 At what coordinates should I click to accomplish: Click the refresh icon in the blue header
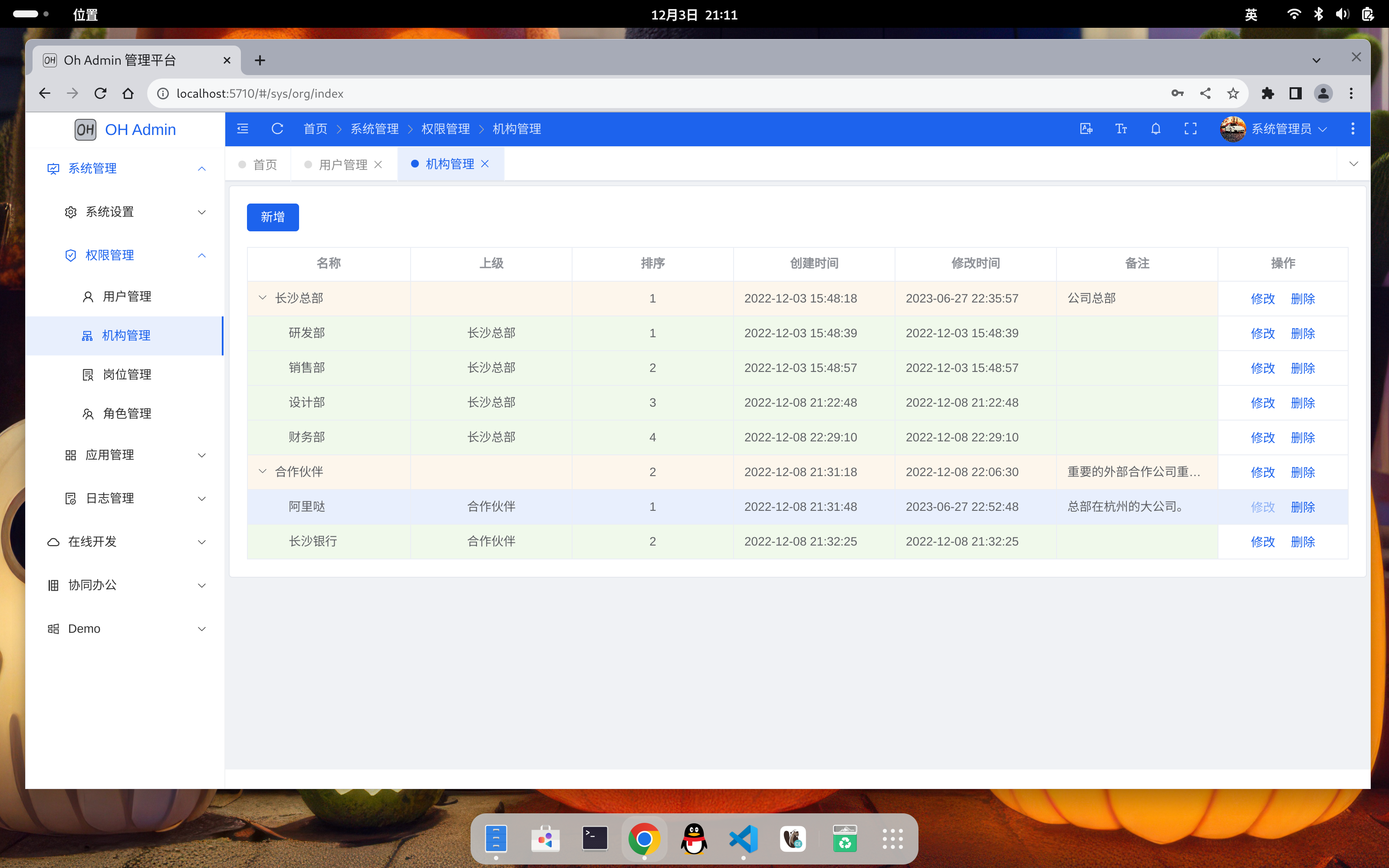pyautogui.click(x=277, y=128)
